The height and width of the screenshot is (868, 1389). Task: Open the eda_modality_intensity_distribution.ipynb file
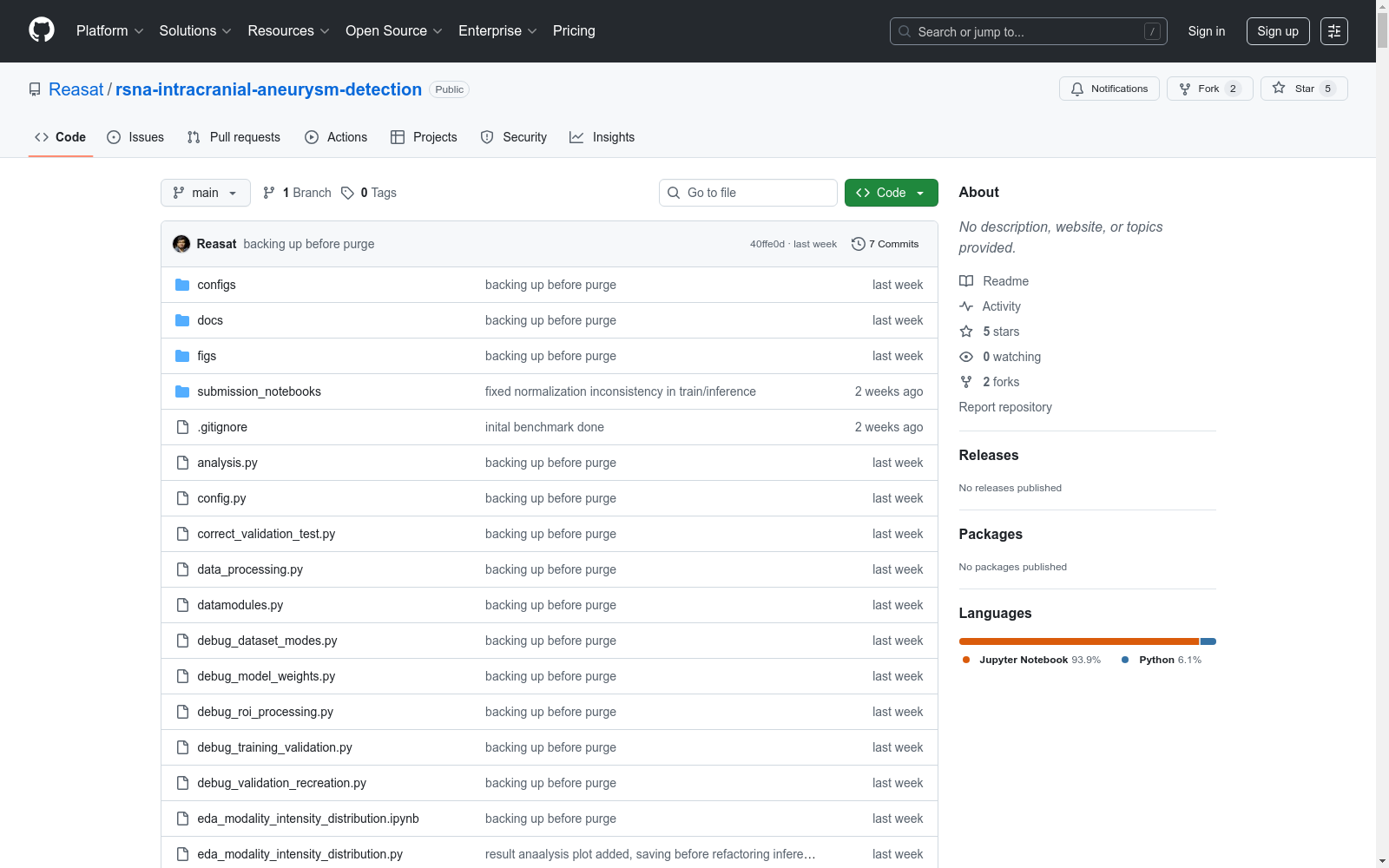[x=308, y=819]
